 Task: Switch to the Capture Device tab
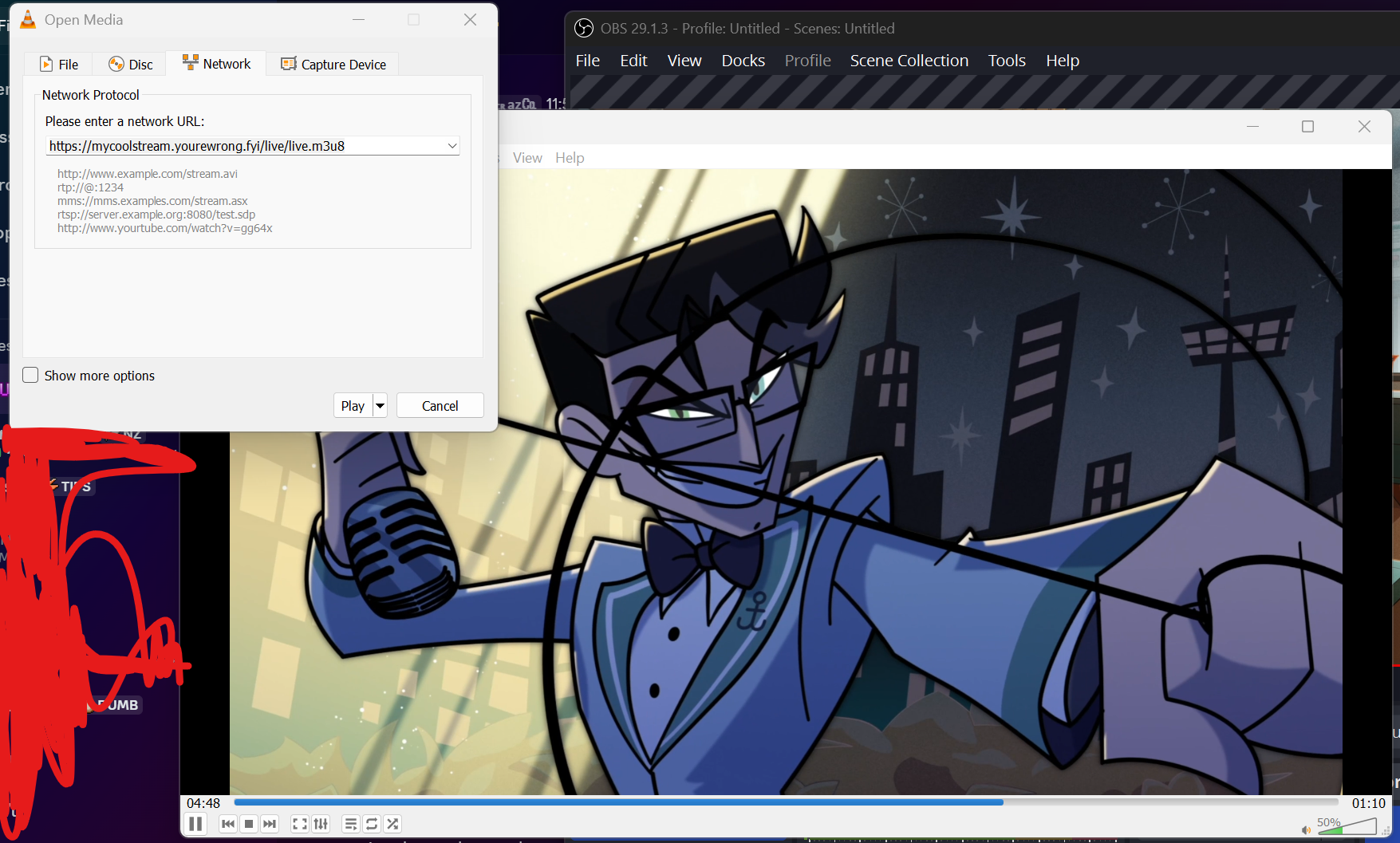click(x=333, y=65)
